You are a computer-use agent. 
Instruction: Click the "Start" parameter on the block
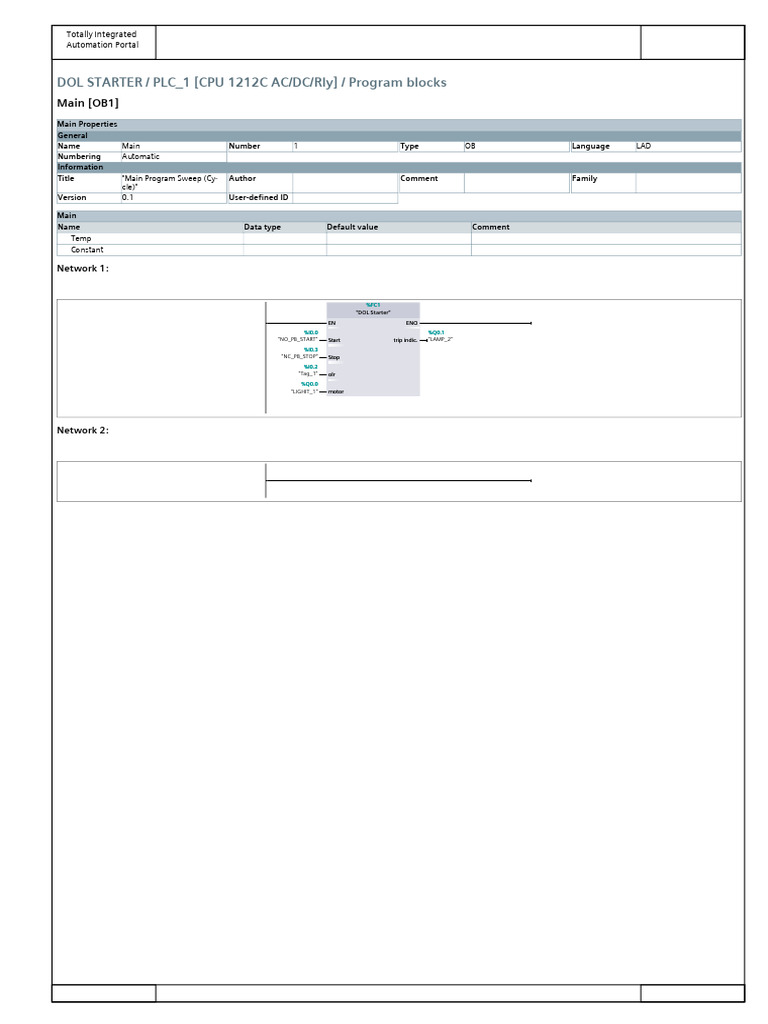pyautogui.click(x=334, y=340)
